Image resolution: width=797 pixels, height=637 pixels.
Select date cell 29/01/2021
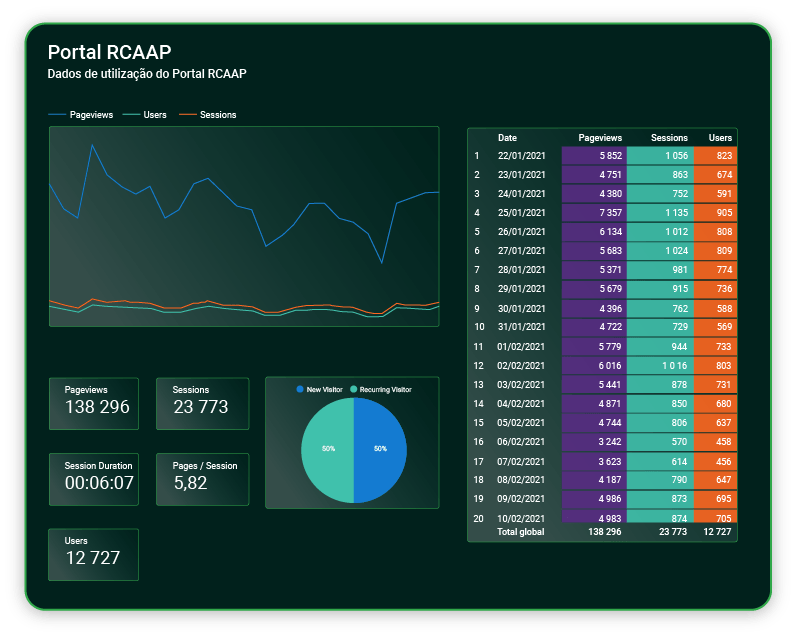coord(522,289)
